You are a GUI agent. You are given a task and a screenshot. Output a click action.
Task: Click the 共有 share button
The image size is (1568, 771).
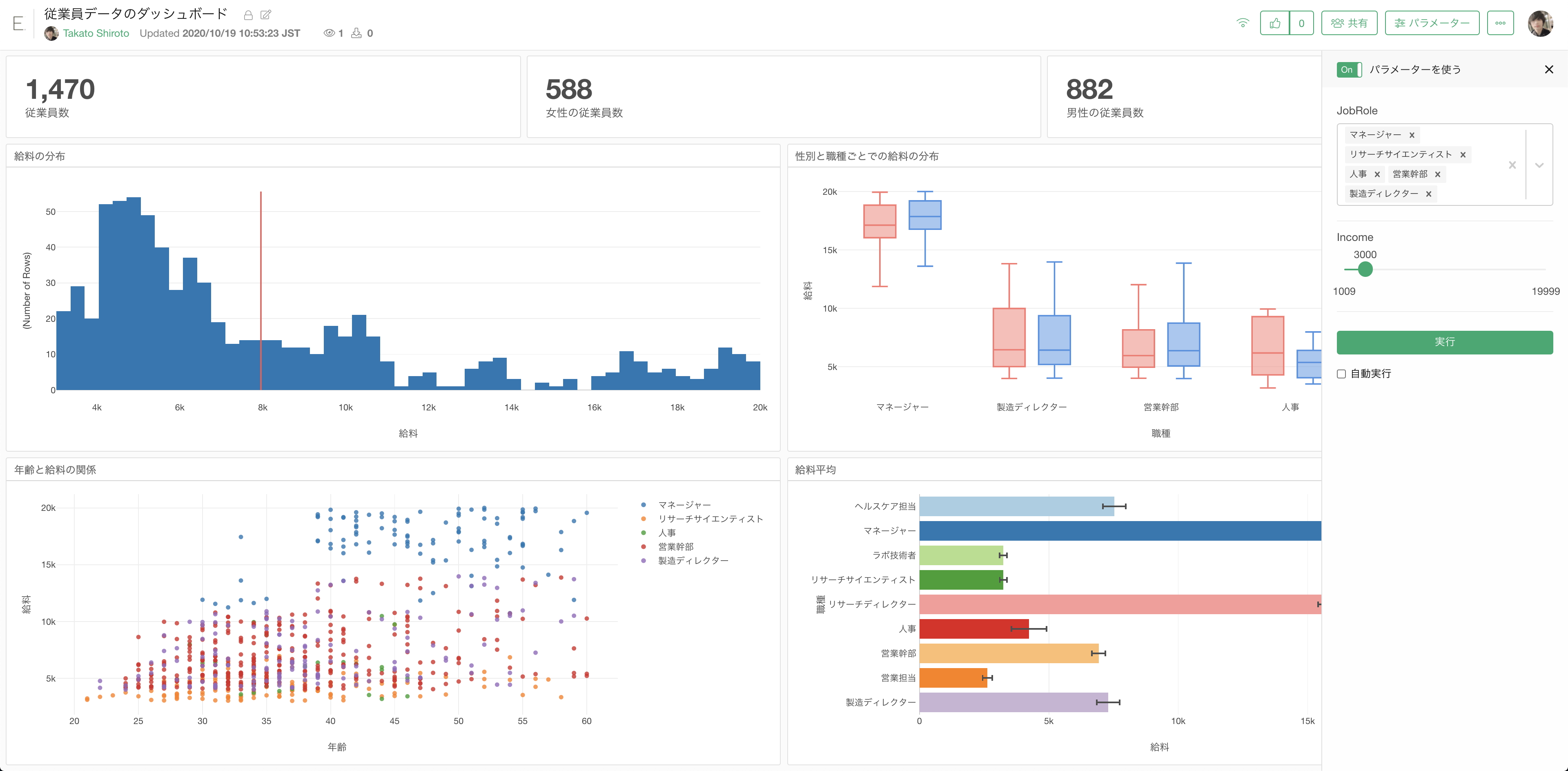(x=1349, y=23)
